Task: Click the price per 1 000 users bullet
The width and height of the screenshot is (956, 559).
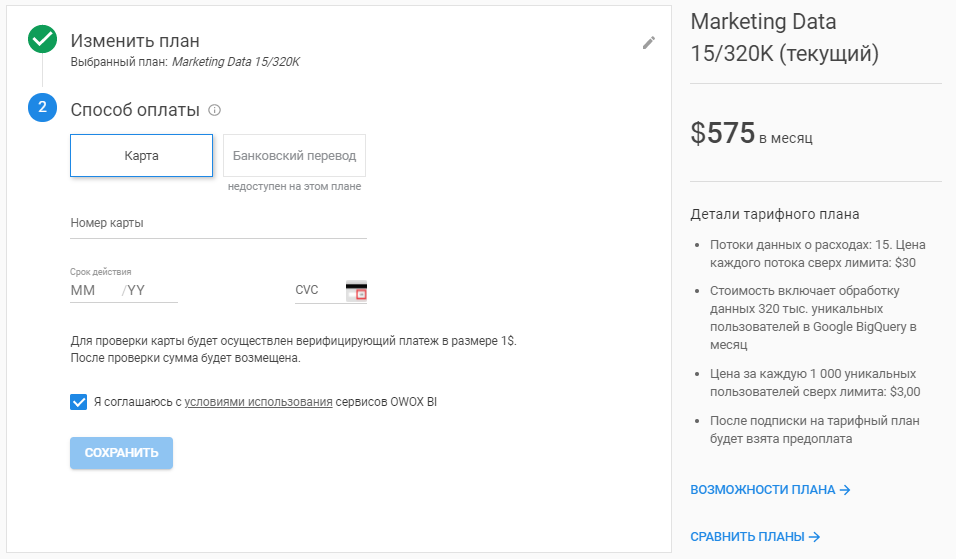Action: [815, 383]
